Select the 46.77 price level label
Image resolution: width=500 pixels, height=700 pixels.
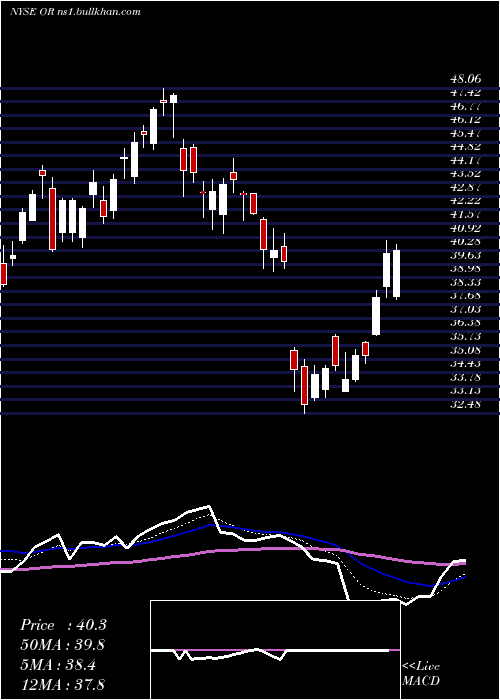pos(464,106)
